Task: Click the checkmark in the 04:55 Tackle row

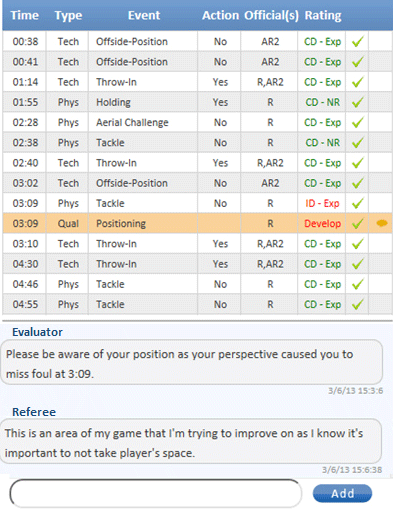Action: point(357,304)
